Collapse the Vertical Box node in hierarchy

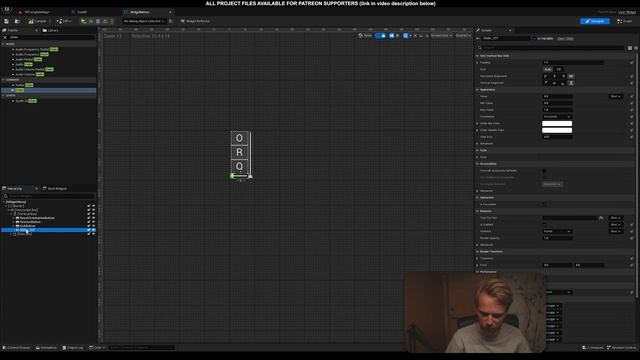tap(11, 214)
